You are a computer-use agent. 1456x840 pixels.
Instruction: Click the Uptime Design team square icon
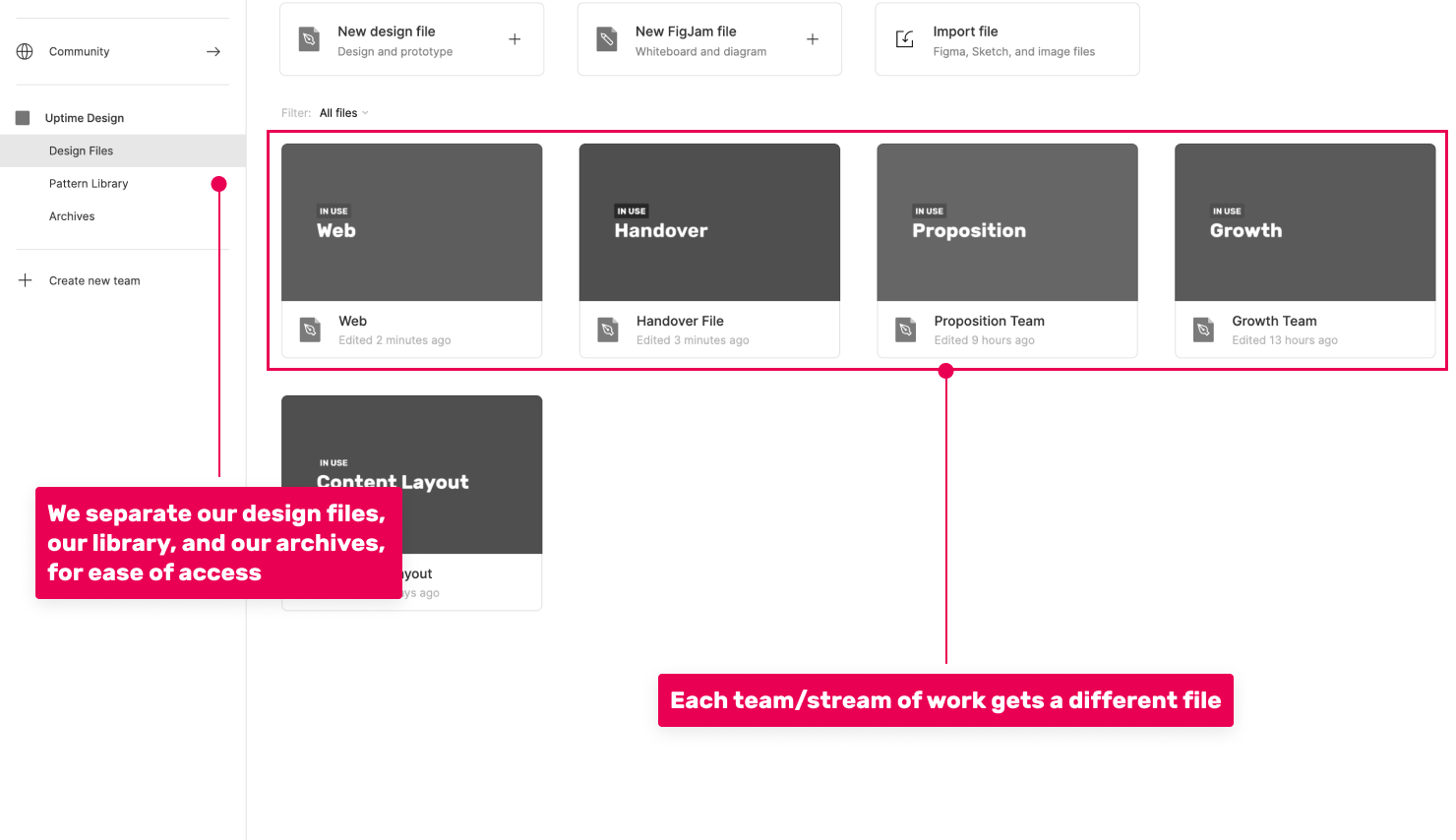click(x=23, y=118)
